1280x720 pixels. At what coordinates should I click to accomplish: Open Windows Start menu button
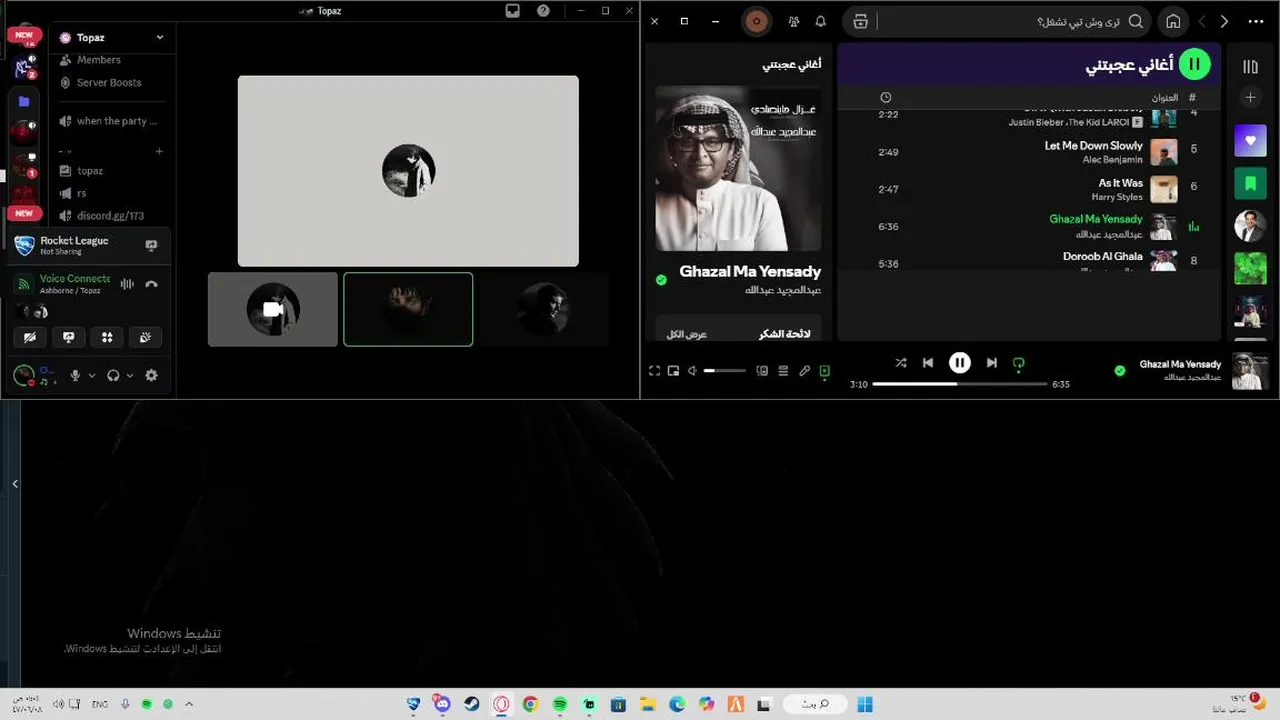[x=865, y=704]
